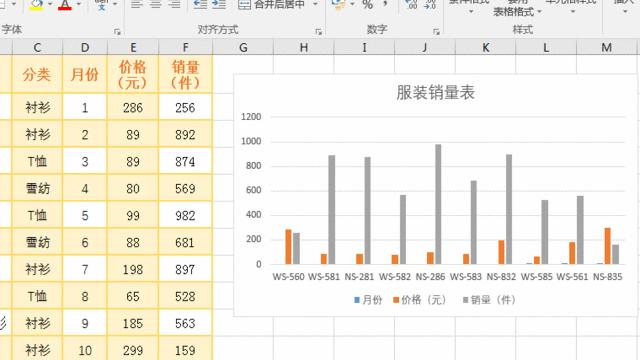The width and height of the screenshot is (640, 360).
Task: Open the 数字 group dialog launcher
Action: (x=436, y=31)
